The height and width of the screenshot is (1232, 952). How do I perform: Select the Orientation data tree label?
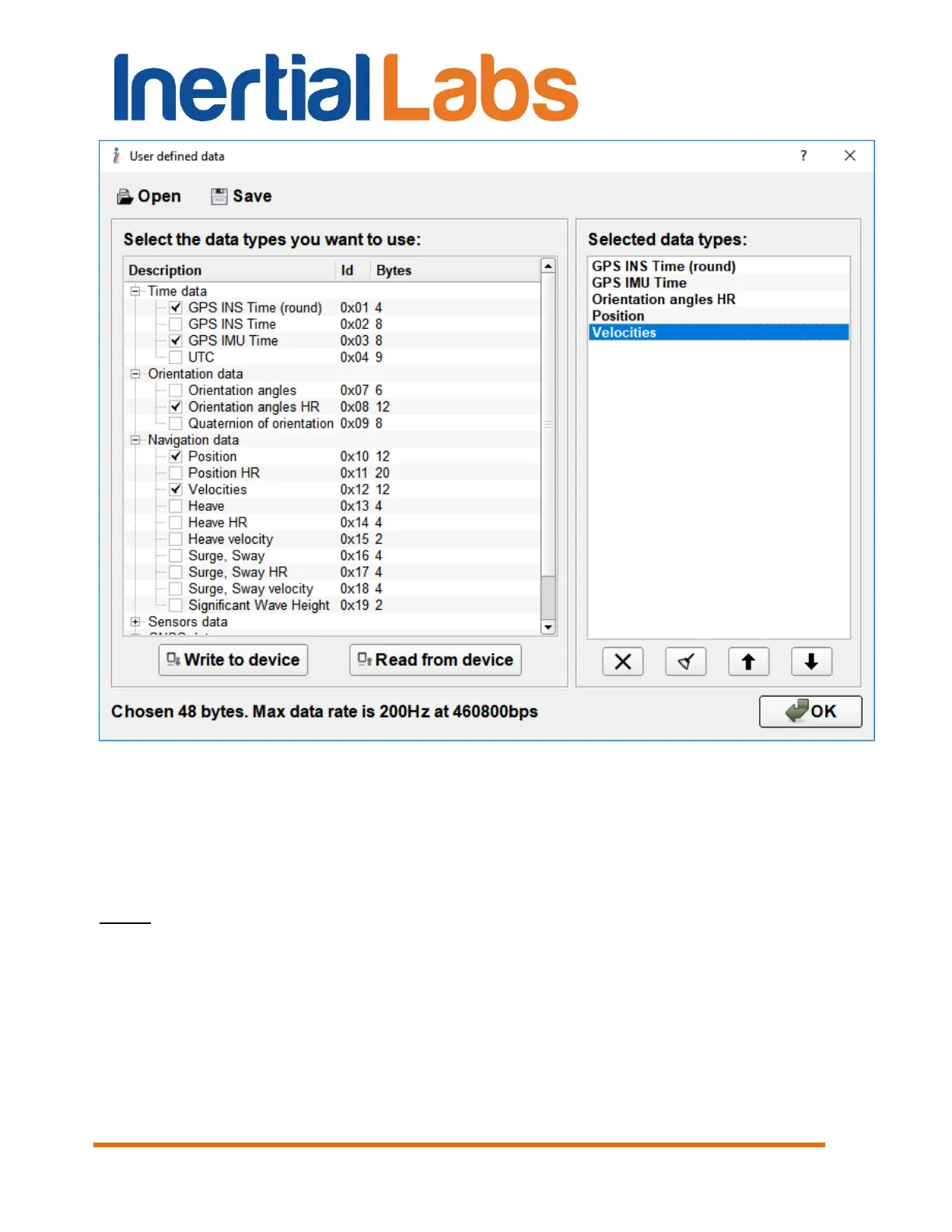195,373
